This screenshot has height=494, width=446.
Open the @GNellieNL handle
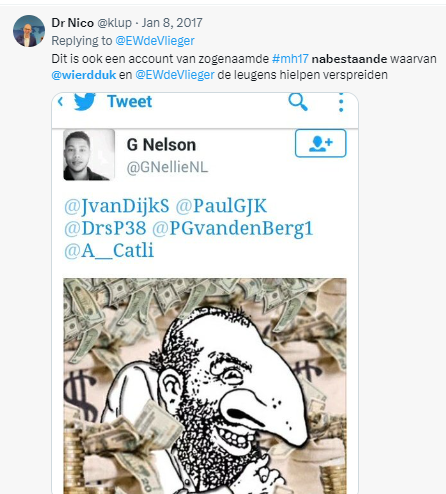[167, 167]
